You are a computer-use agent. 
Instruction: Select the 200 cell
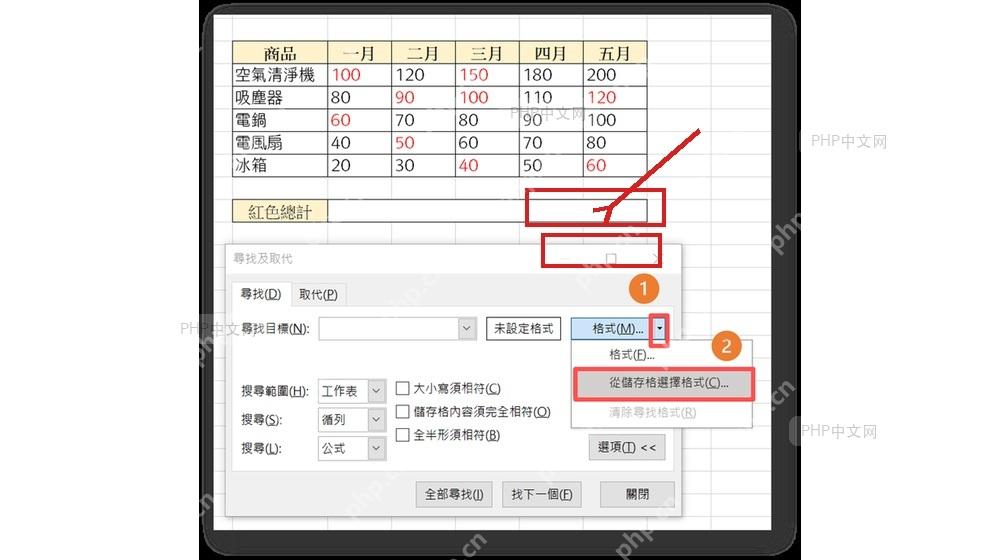pos(615,75)
